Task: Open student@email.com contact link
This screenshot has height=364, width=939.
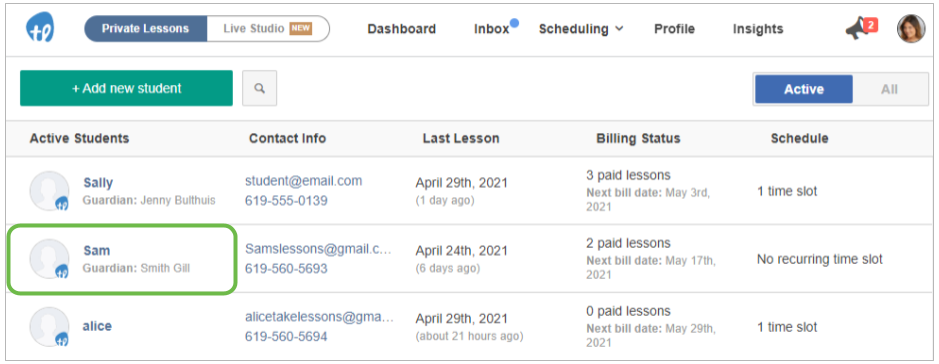Action: tap(304, 181)
